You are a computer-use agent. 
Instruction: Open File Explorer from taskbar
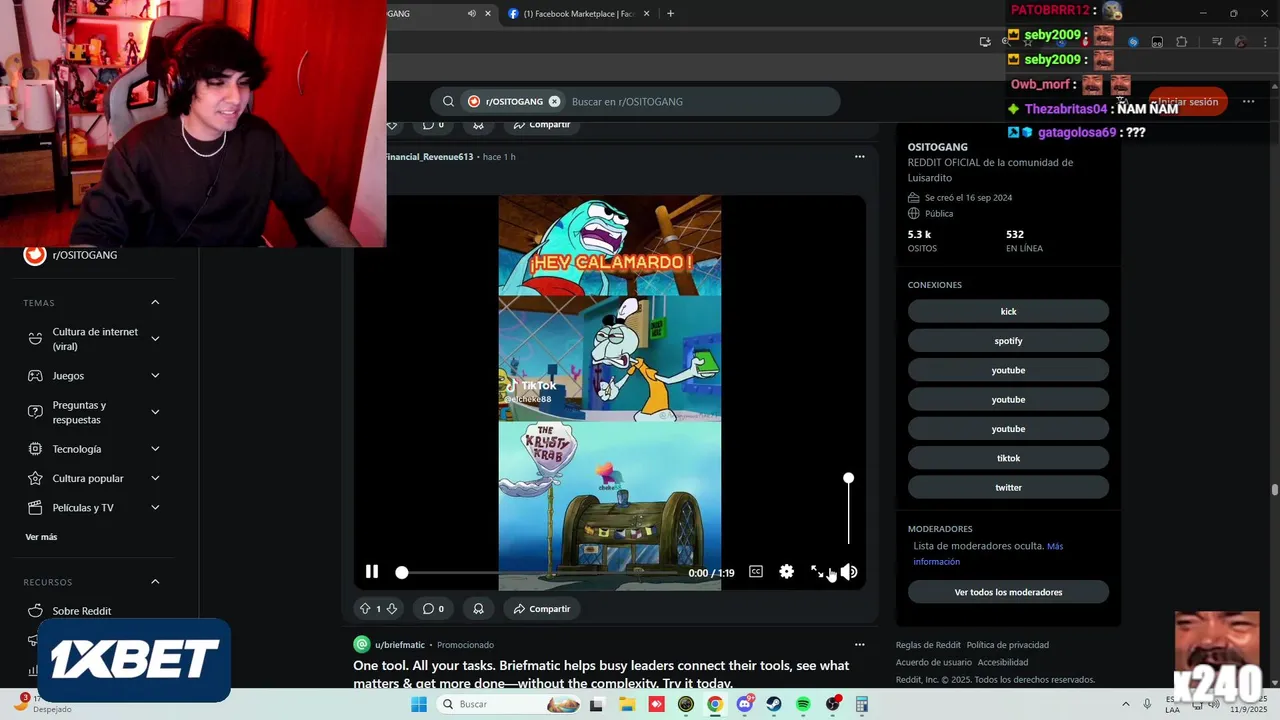[x=626, y=704]
